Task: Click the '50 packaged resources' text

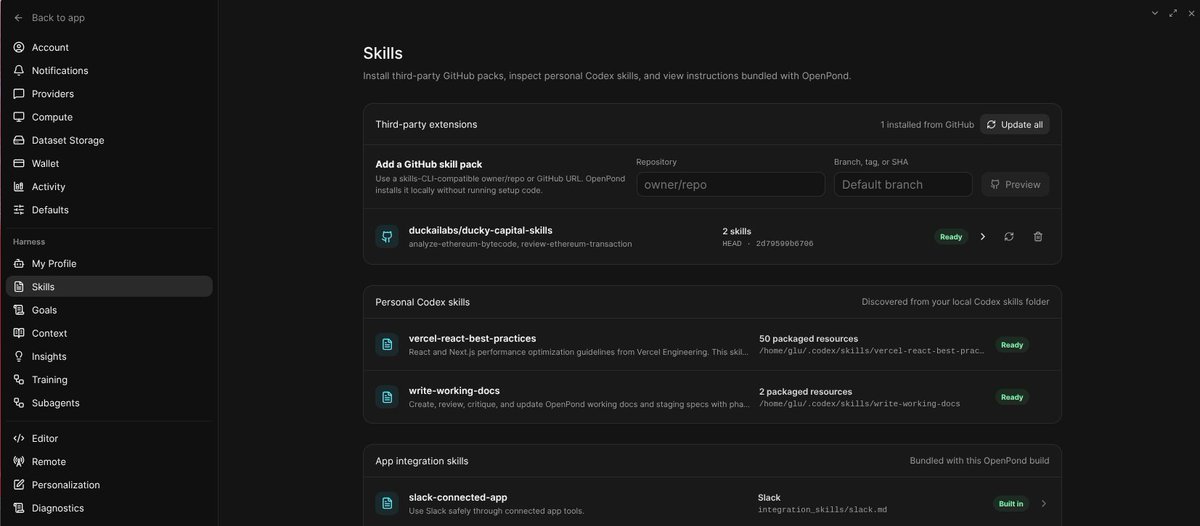Action: click(808, 339)
